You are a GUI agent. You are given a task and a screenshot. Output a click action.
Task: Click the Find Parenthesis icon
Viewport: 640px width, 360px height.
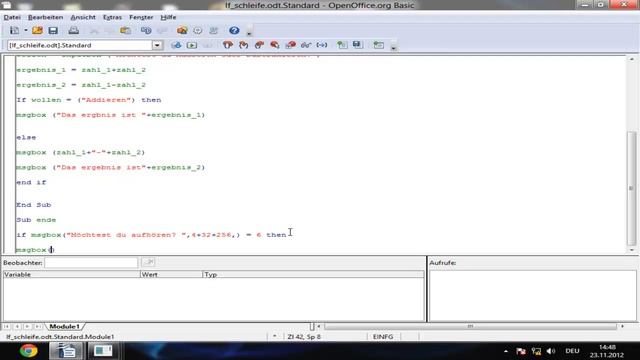pos(322,45)
